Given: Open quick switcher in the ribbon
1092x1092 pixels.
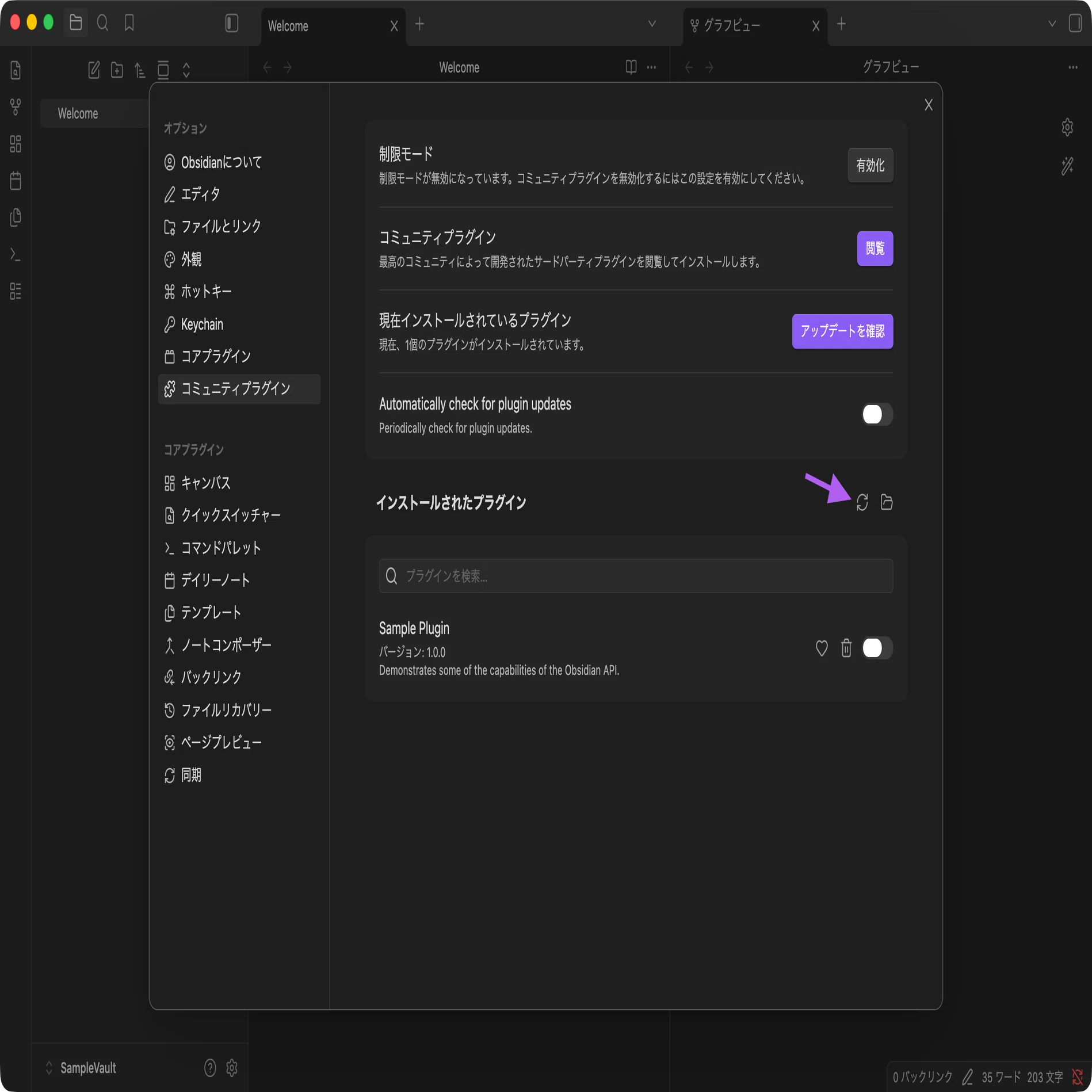Looking at the screenshot, I should click(16, 70).
